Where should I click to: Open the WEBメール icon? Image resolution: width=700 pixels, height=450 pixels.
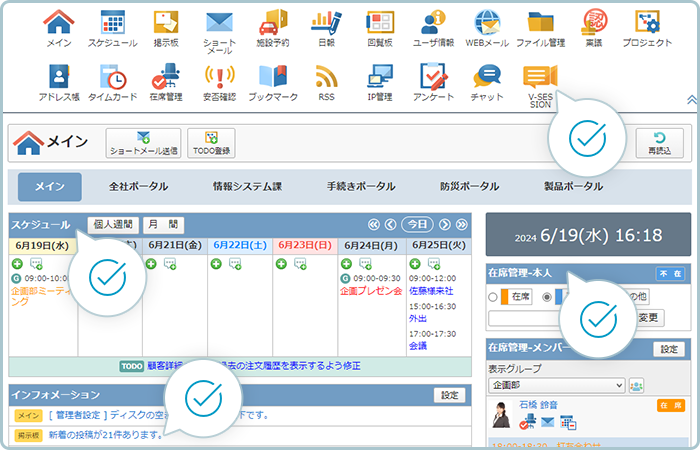[487, 27]
